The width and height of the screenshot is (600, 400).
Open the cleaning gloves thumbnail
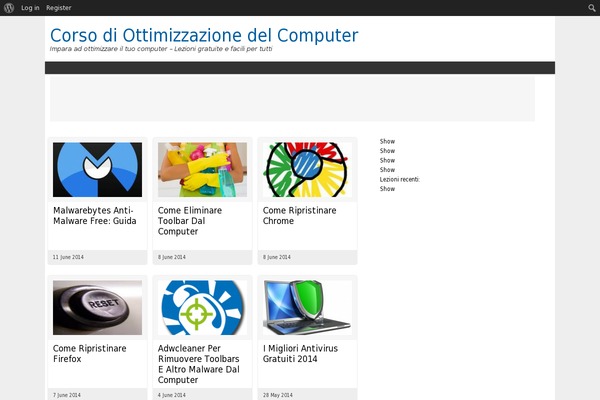(202, 170)
